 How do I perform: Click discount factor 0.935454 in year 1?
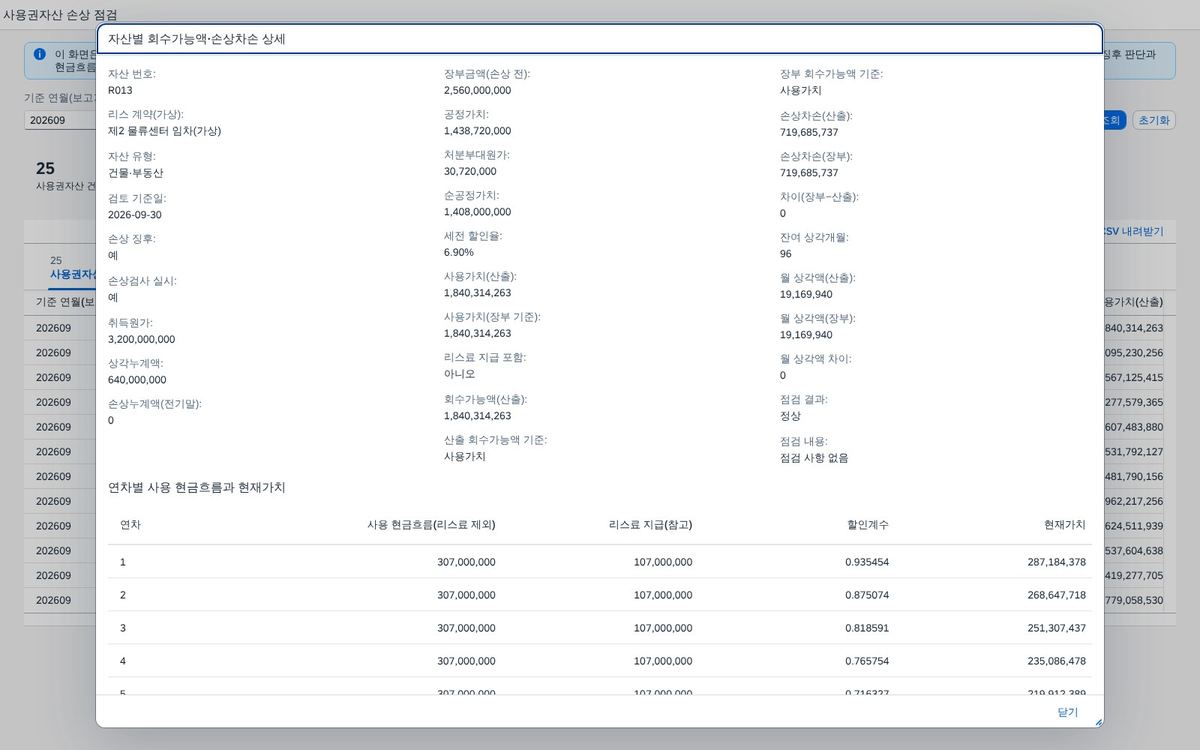point(867,562)
